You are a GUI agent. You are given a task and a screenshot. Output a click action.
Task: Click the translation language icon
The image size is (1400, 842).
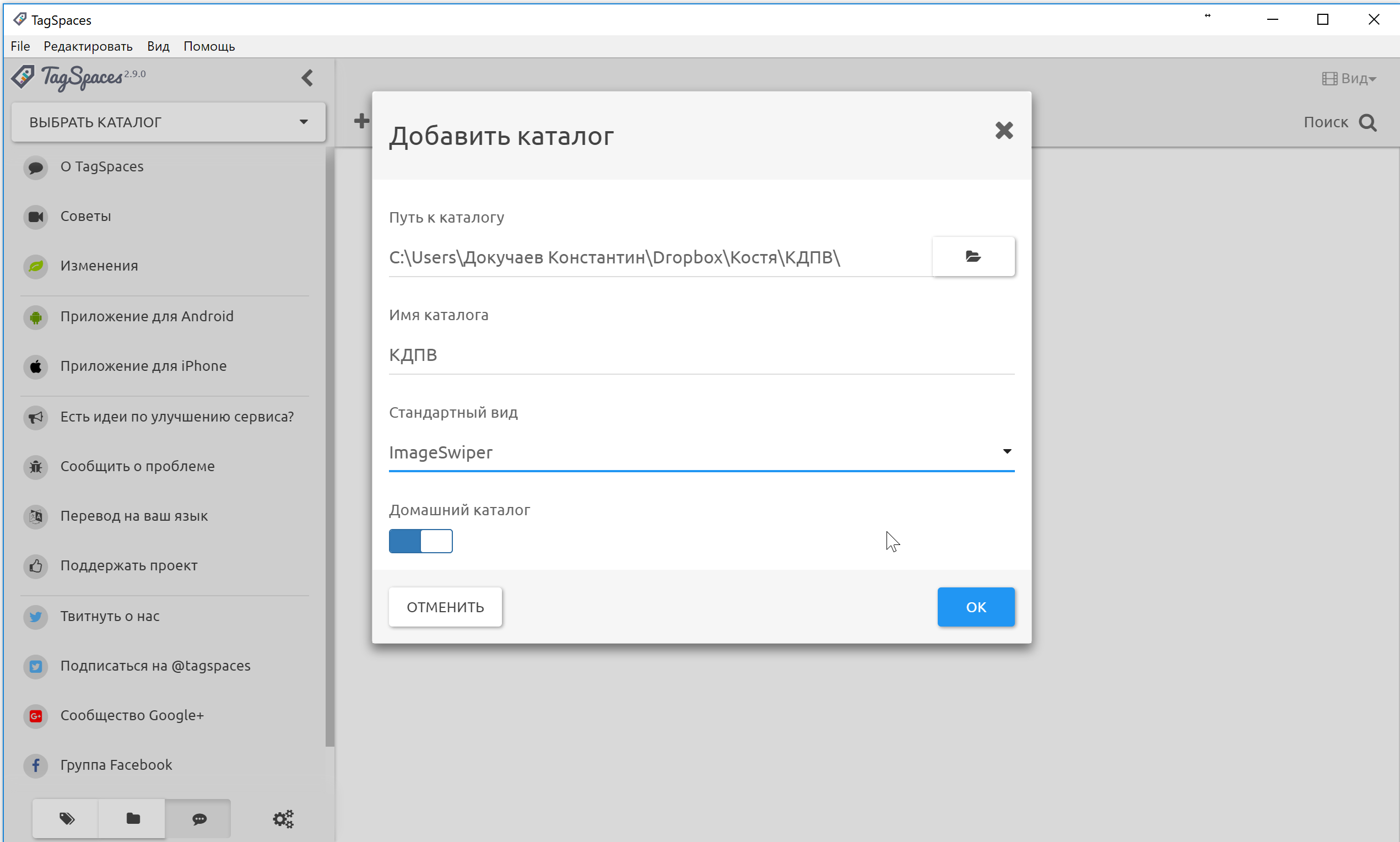[x=36, y=516]
